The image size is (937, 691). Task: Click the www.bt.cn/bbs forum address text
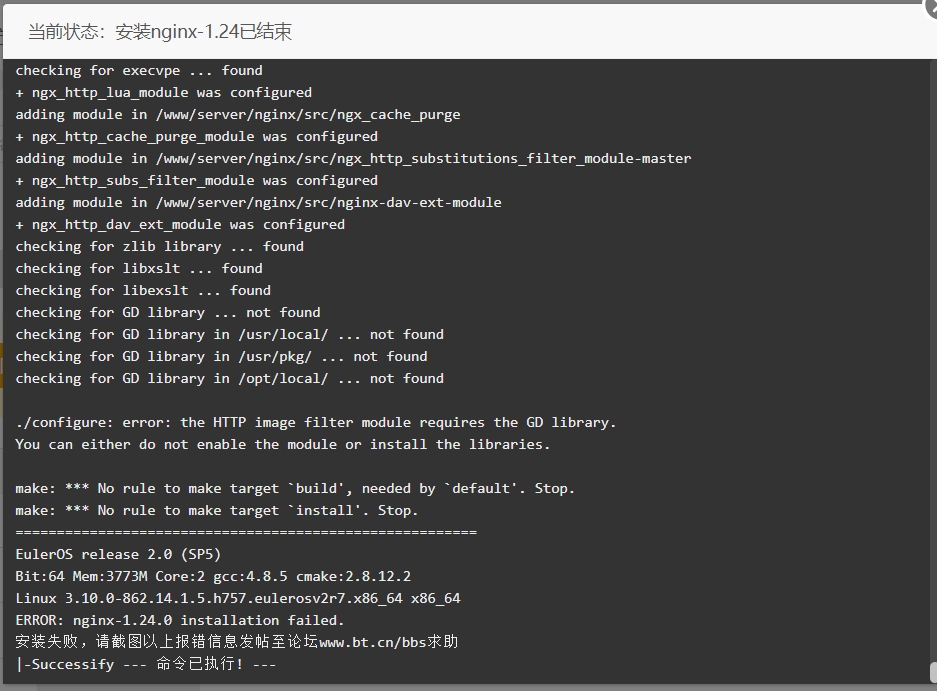(372, 643)
